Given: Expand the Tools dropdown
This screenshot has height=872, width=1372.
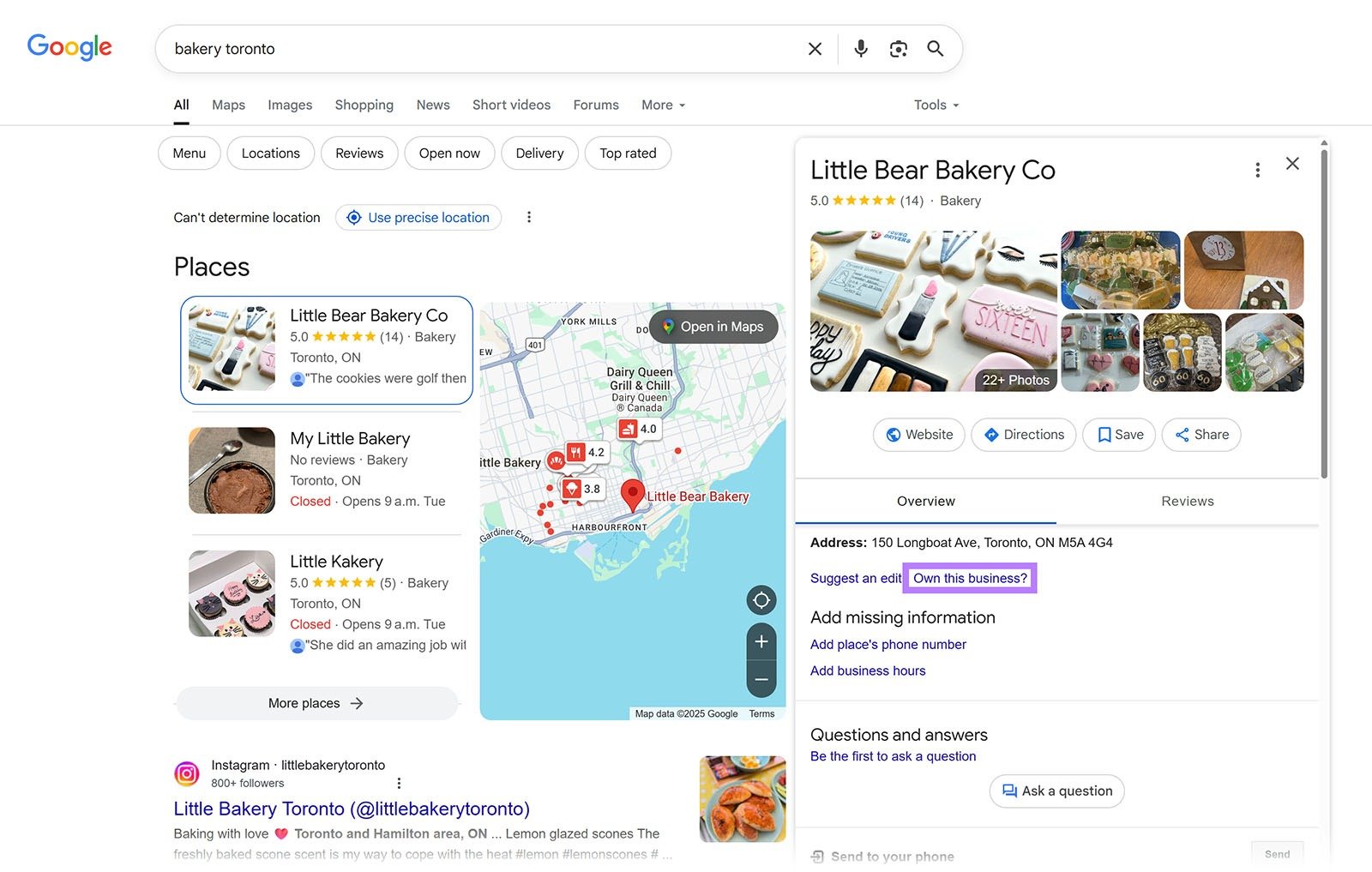Looking at the screenshot, I should [935, 105].
